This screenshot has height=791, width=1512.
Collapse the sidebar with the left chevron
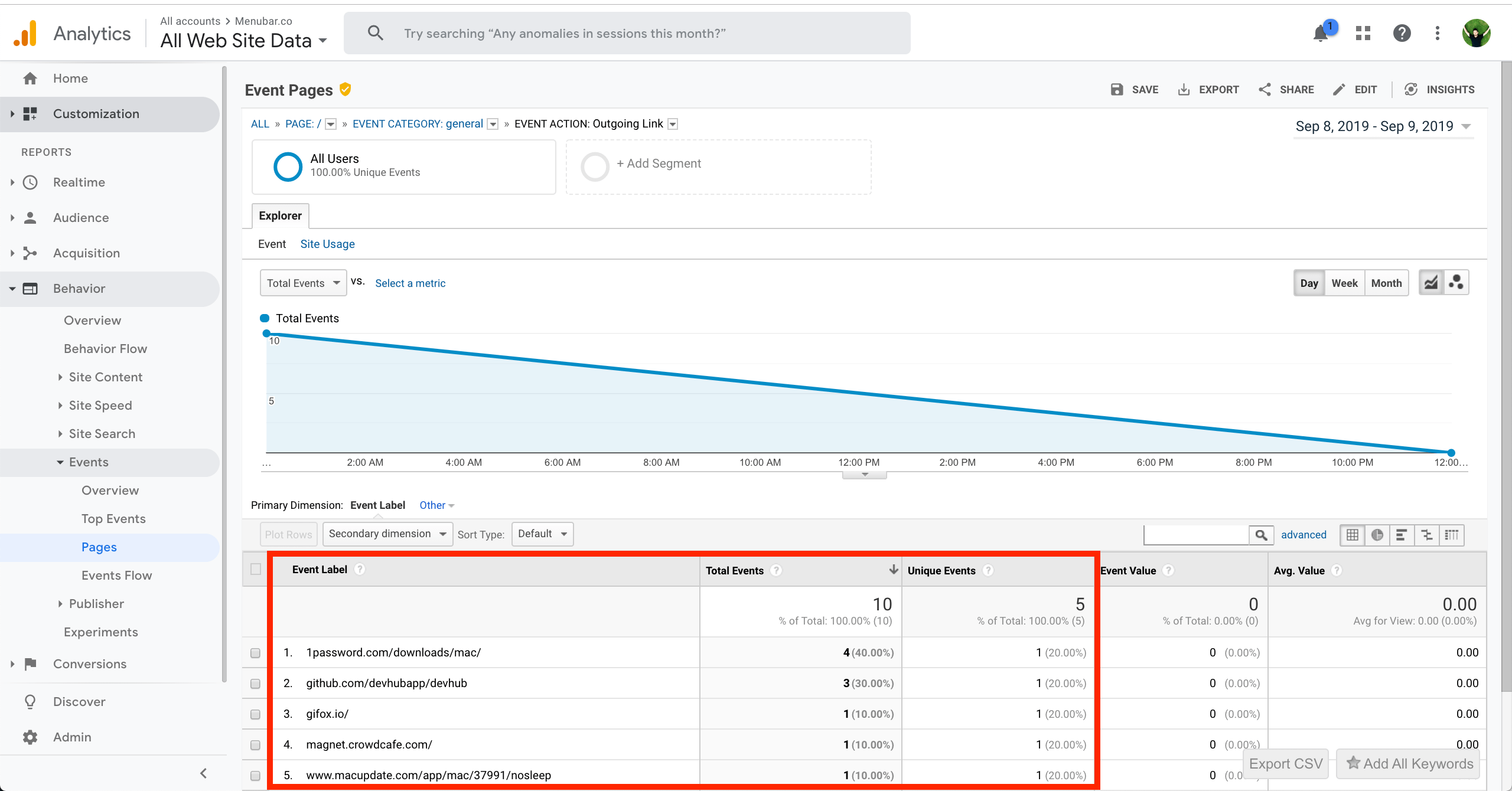pyautogui.click(x=203, y=773)
